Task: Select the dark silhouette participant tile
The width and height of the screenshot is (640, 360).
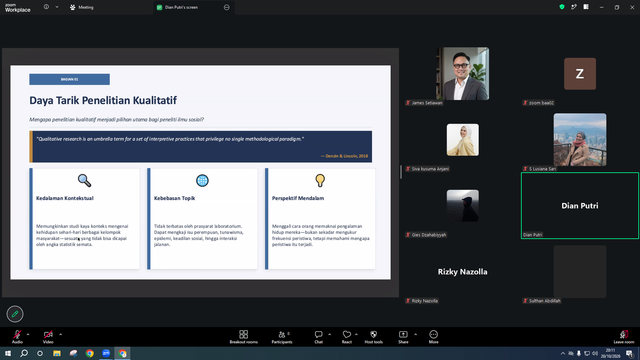Action: pos(462,205)
